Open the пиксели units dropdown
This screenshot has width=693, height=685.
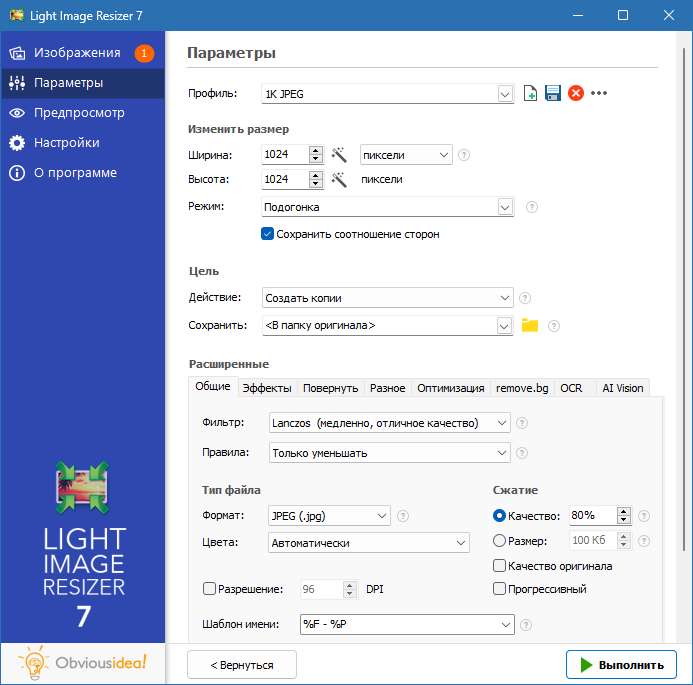406,155
